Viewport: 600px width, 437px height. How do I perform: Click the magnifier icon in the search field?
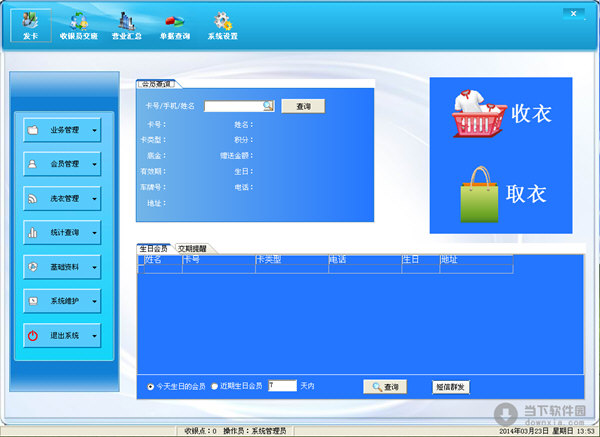coord(268,106)
